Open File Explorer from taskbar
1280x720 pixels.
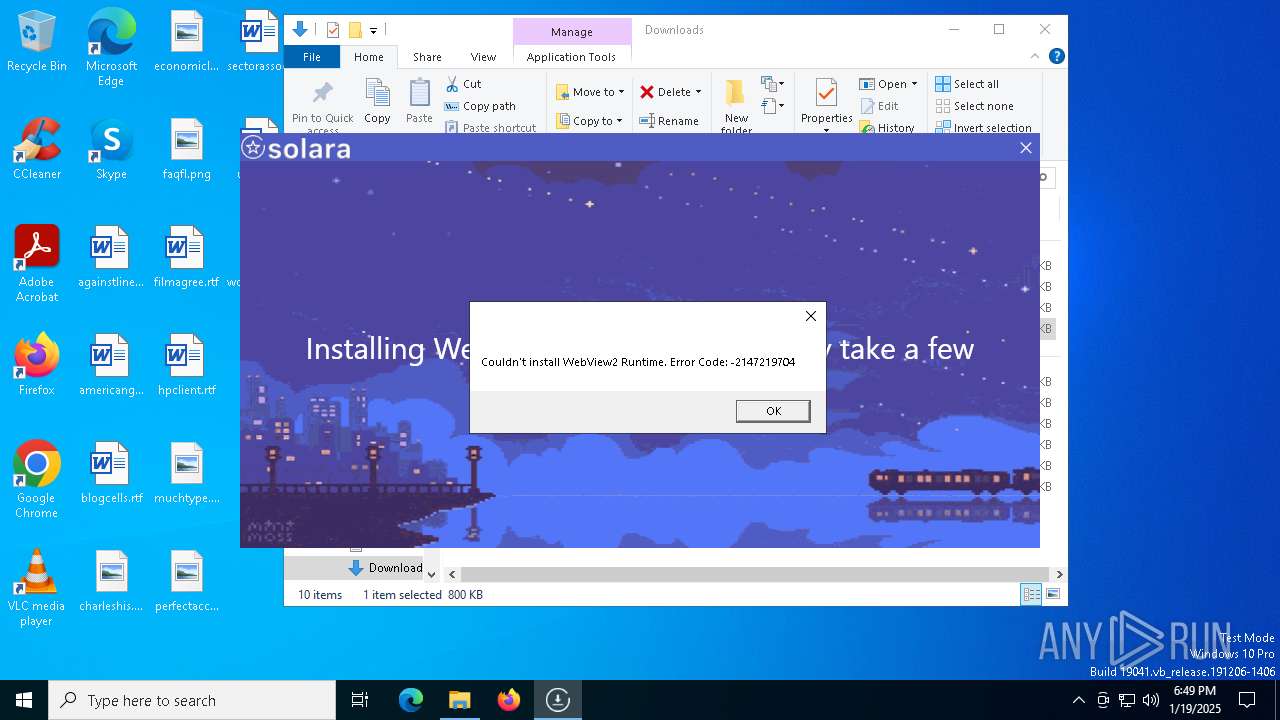click(x=459, y=700)
